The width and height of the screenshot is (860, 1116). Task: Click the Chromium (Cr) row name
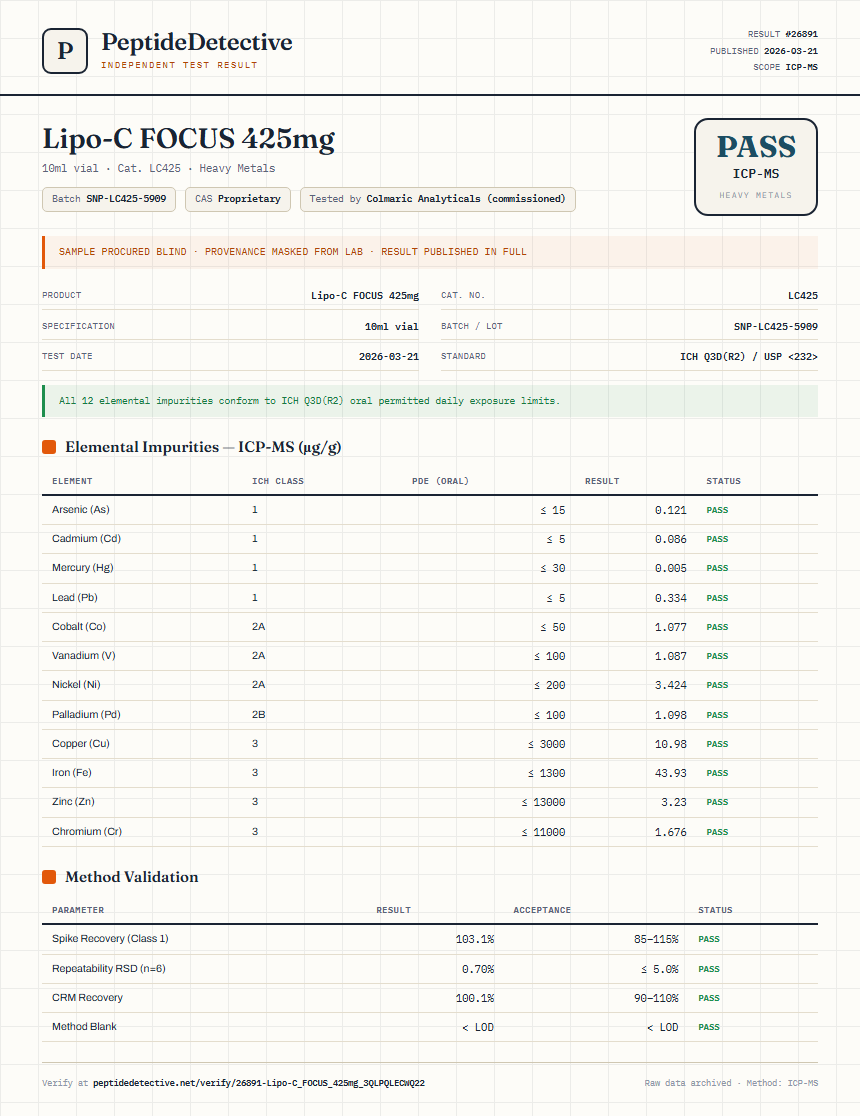pyautogui.click(x=87, y=831)
